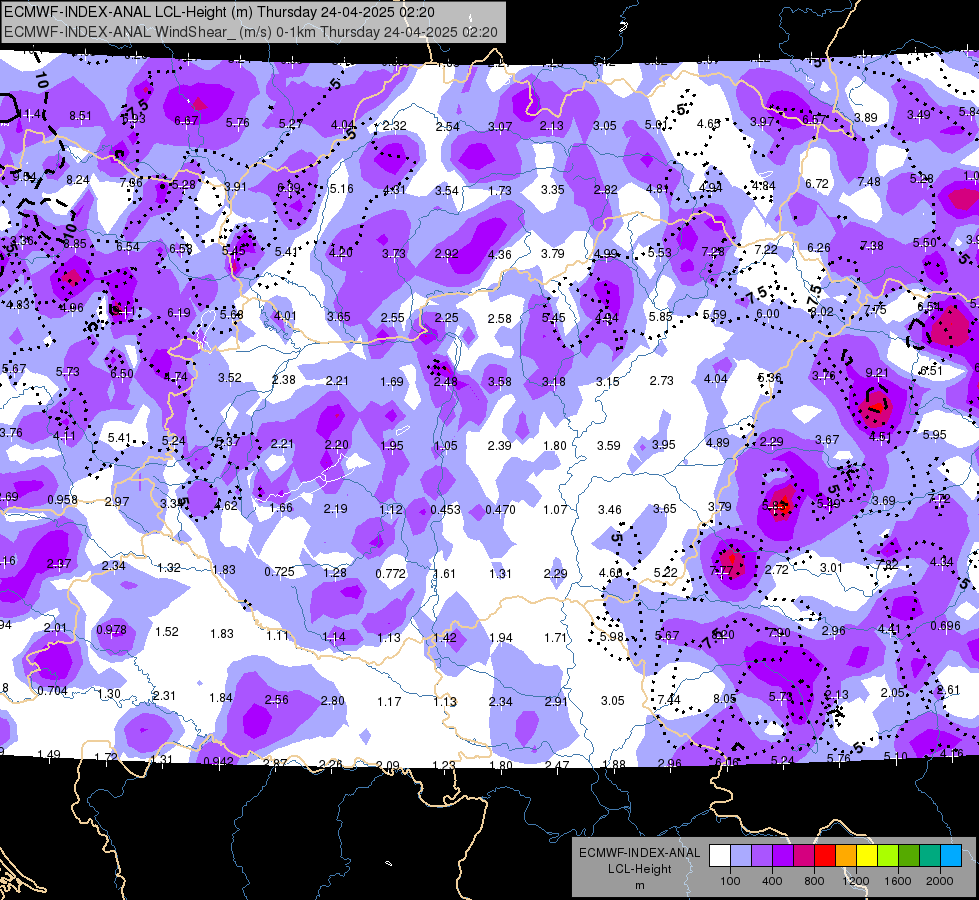Click the wind shear value 9.21
Image resolution: width=979 pixels, height=900 pixels.
click(877, 373)
